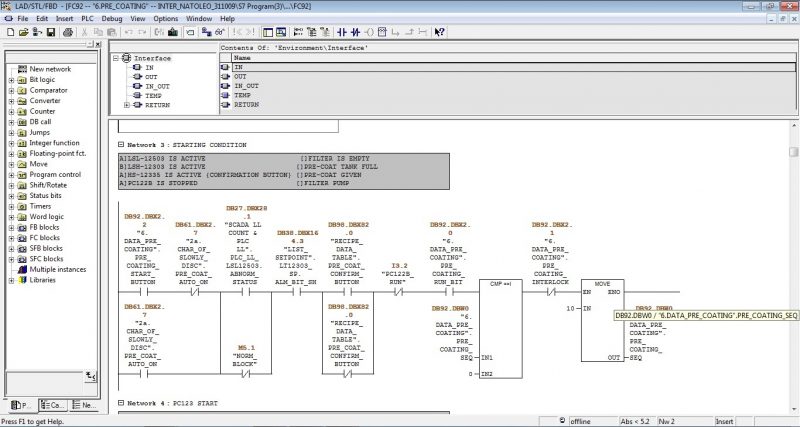Open the Debug menu
Image resolution: width=800 pixels, height=427 pixels.
(x=113, y=18)
